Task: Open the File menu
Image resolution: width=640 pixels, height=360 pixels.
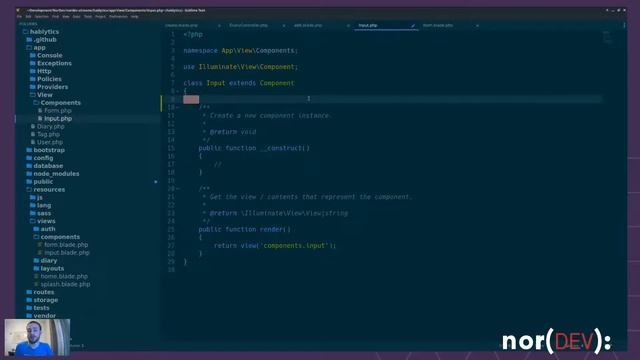Action: 19,17
